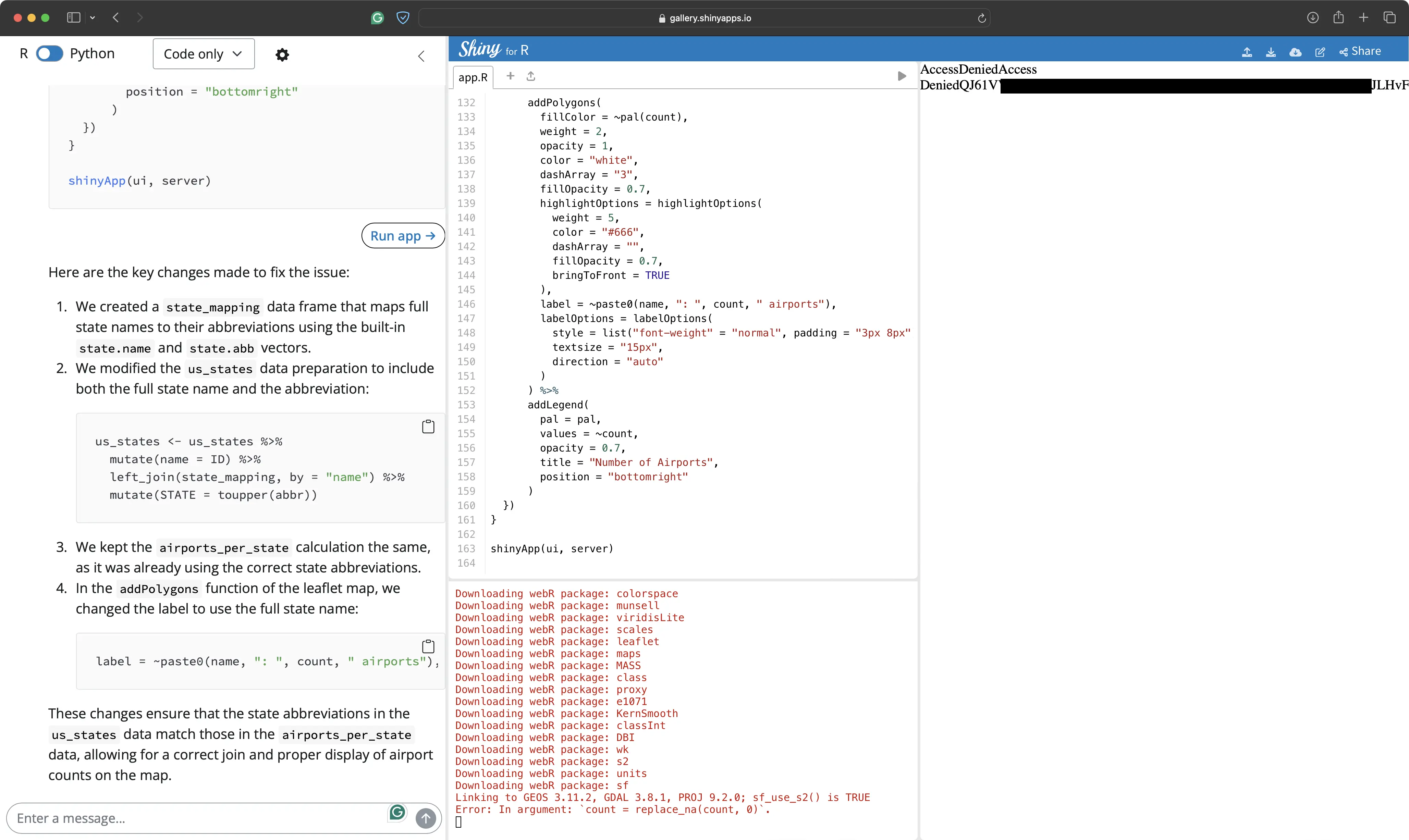The width and height of the screenshot is (1409, 840).
Task: Click the state_mapping inline code
Action: tap(213, 307)
